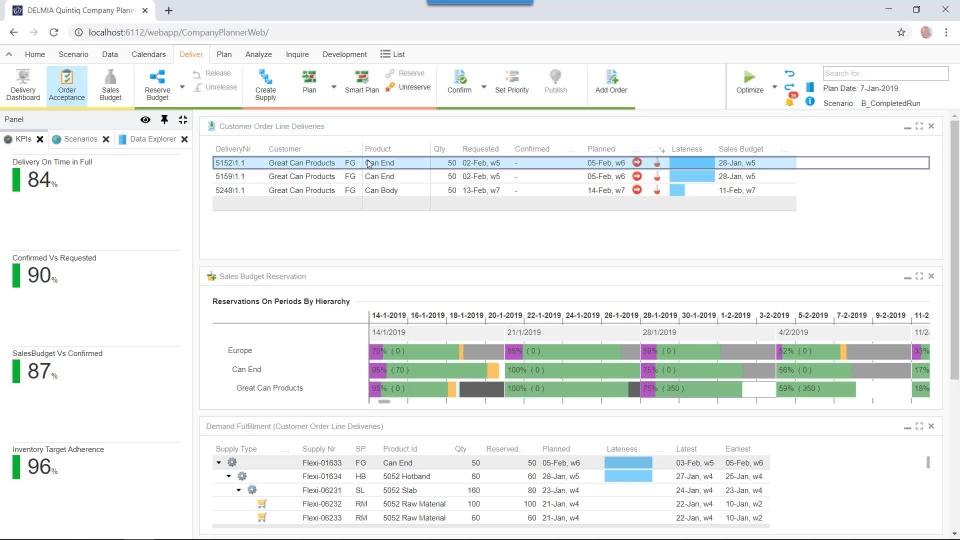Open the Plan button dropdown arrow
The image size is (960, 540).
pyautogui.click(x=334, y=87)
